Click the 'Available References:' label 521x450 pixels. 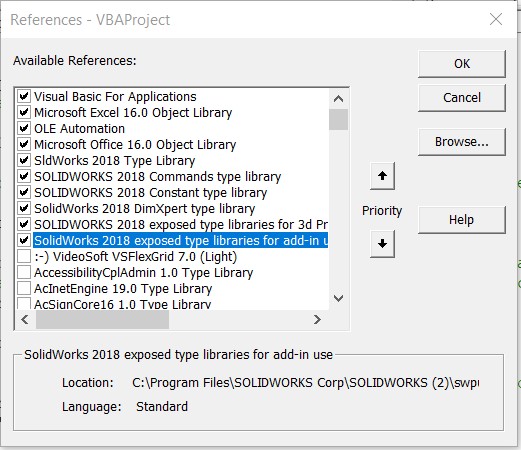point(75,61)
